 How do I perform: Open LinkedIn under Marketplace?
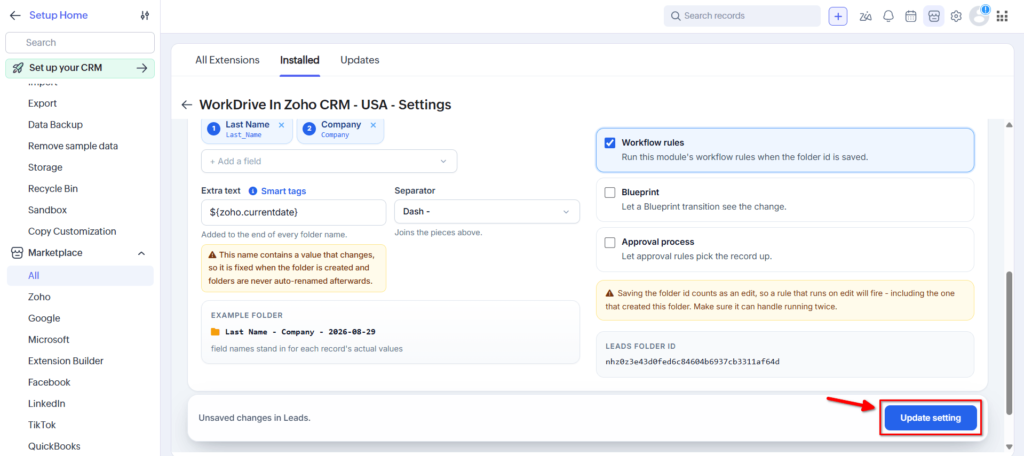[46, 403]
